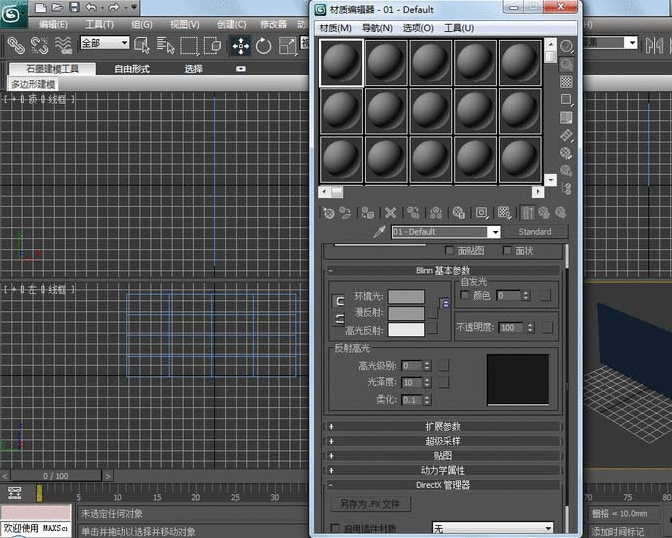Click the eyedropper pick material icon

pos(379,232)
